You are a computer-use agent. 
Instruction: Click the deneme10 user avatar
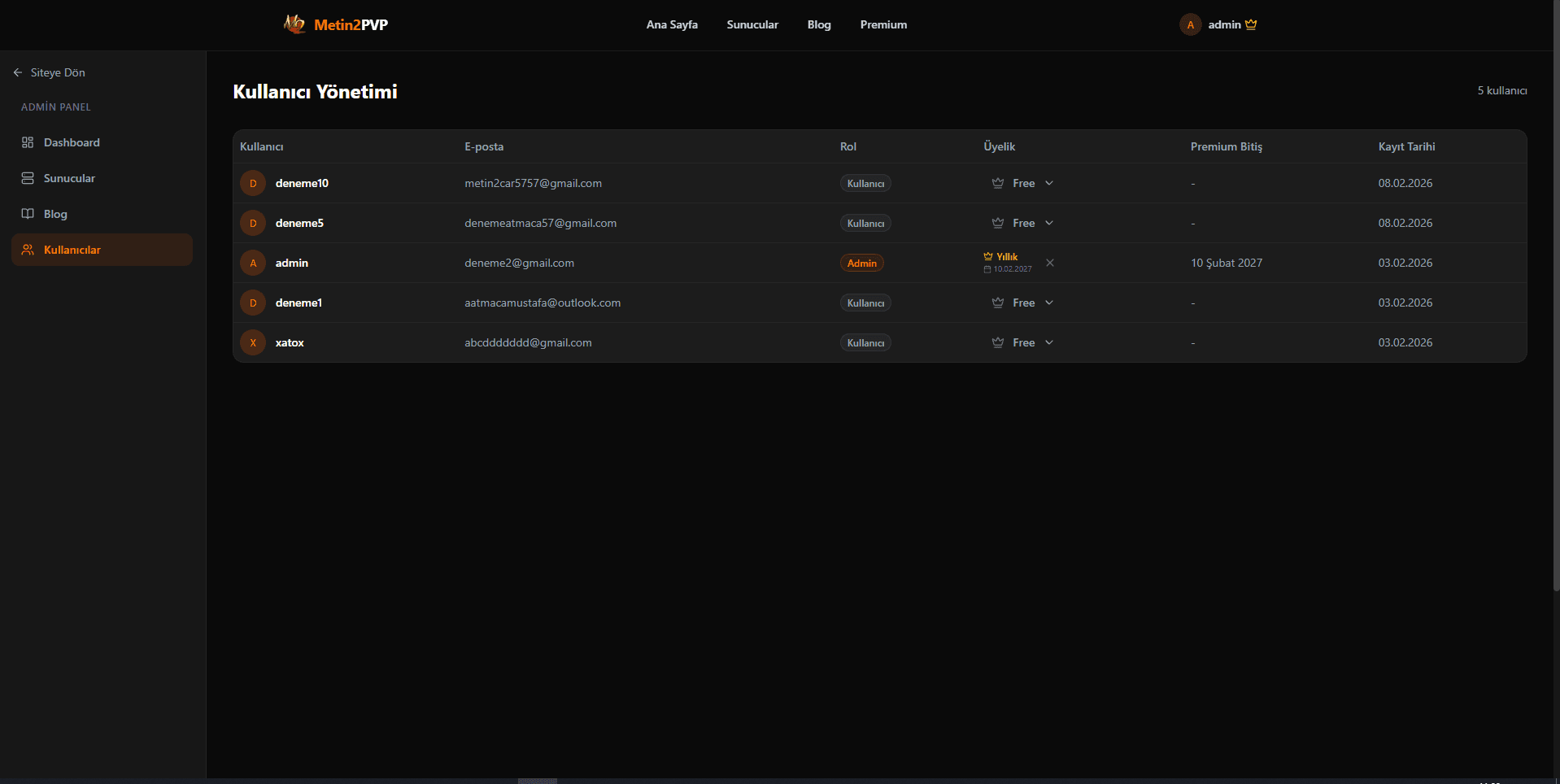(253, 183)
